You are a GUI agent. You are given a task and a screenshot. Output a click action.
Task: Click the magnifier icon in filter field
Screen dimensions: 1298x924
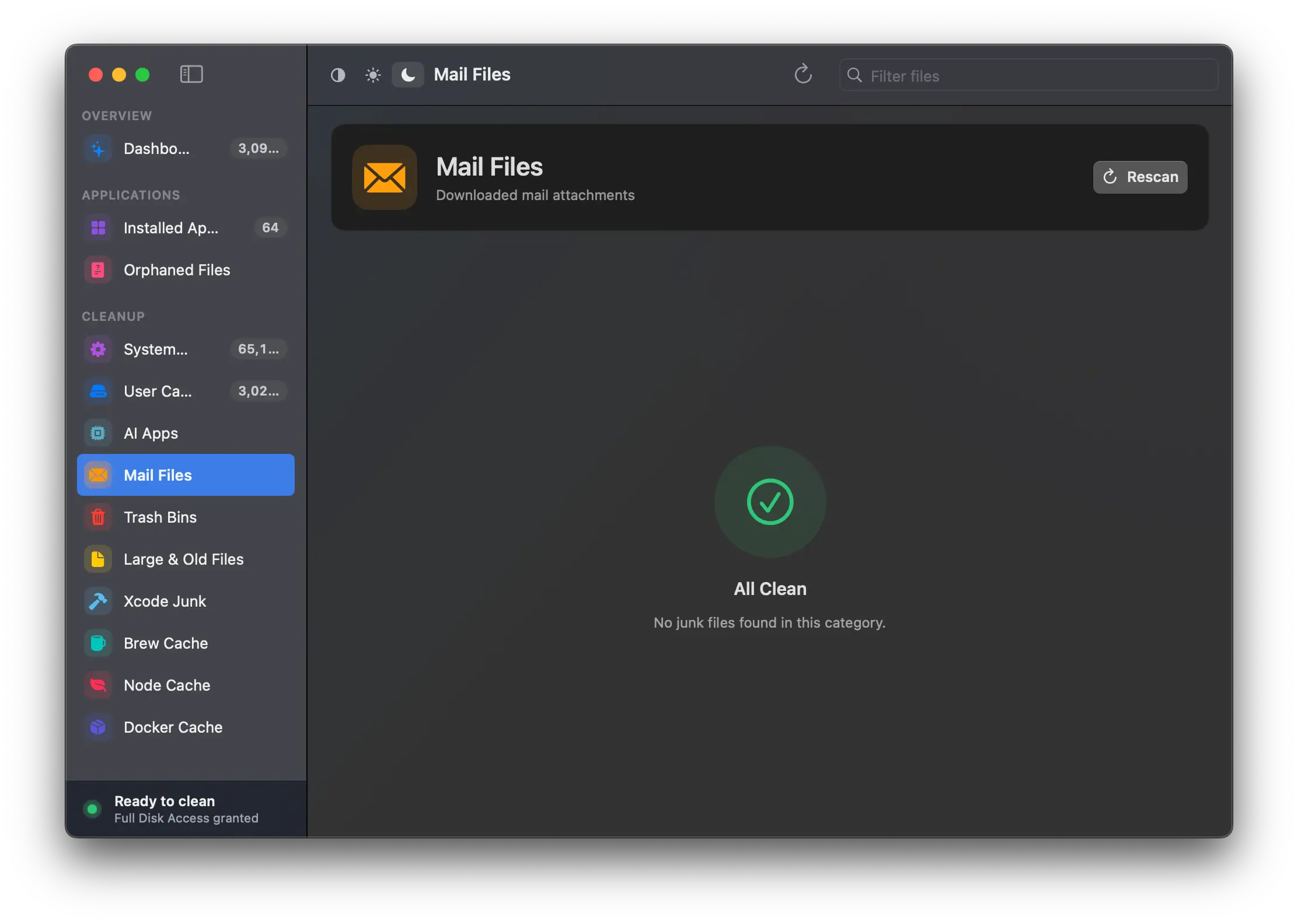point(854,75)
